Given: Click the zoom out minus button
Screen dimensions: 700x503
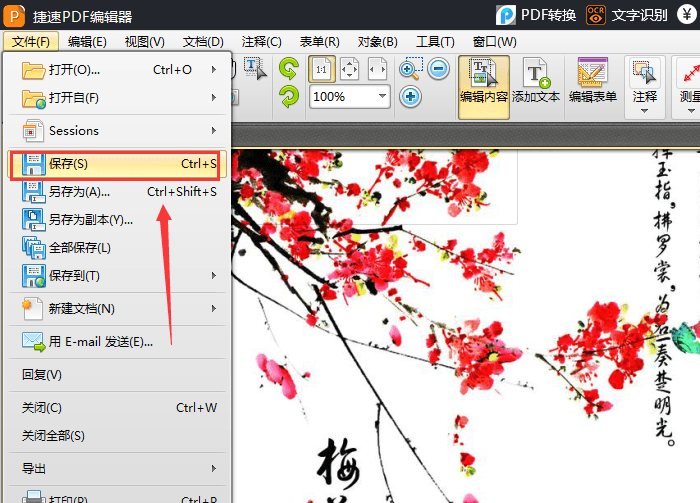Looking at the screenshot, I should (x=438, y=69).
